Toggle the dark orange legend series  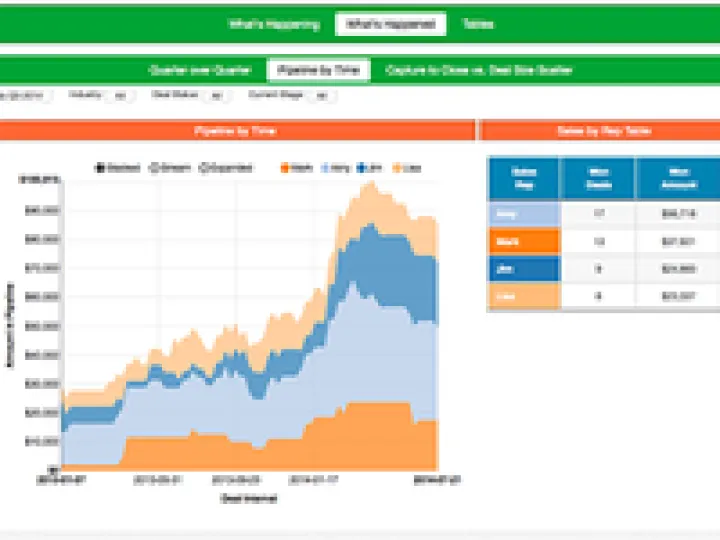(297, 168)
